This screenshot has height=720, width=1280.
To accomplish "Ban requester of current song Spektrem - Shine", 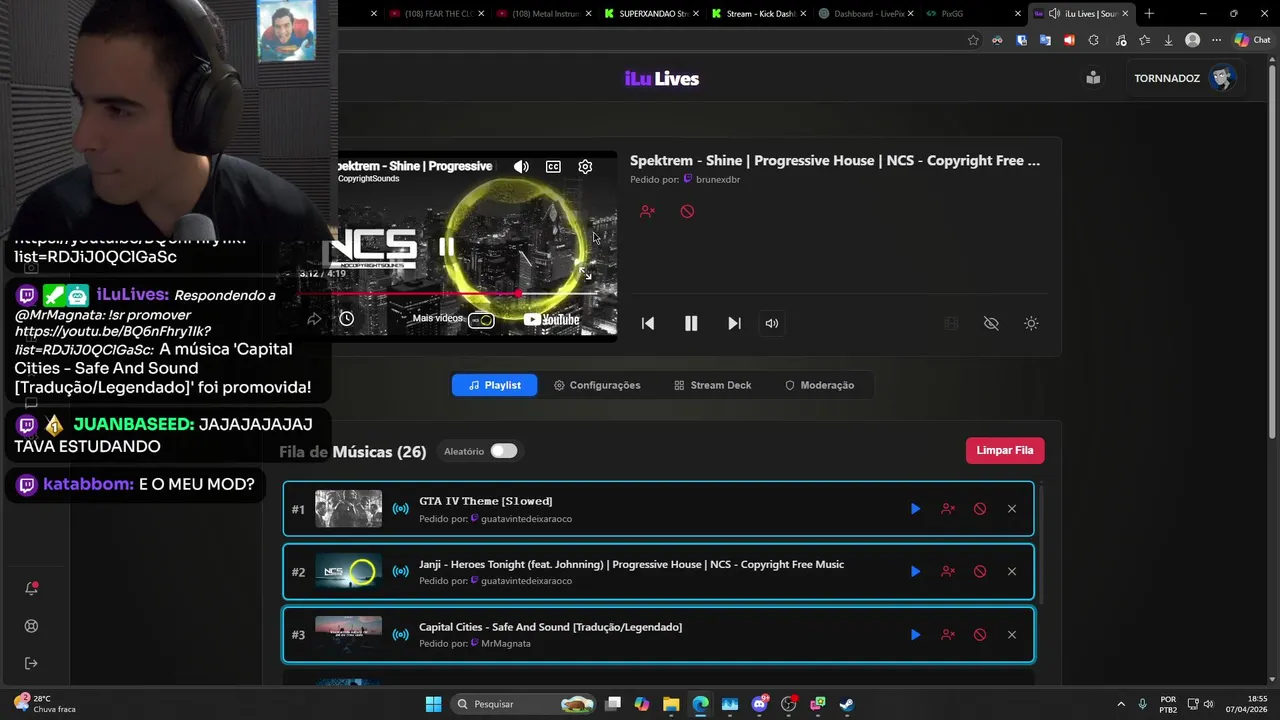I will click(x=647, y=211).
